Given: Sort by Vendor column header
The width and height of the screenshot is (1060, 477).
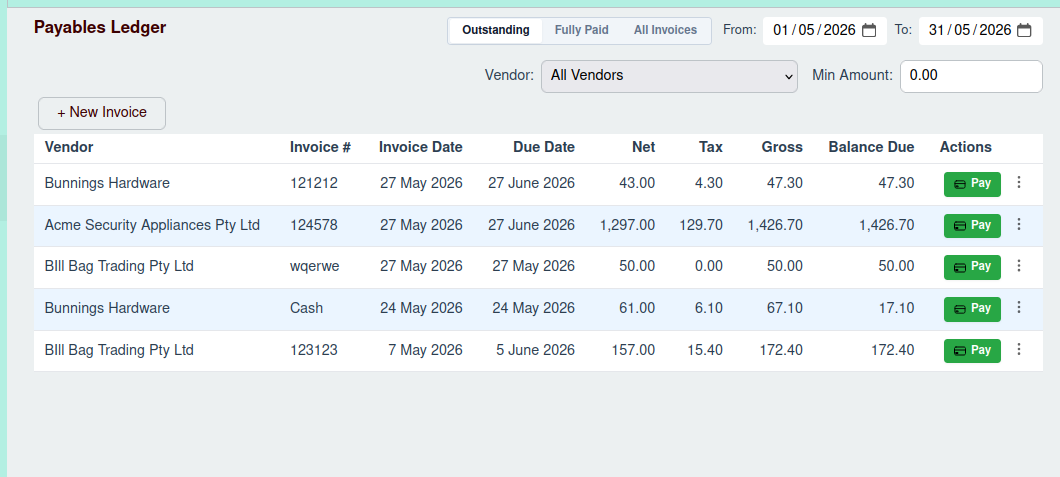Looking at the screenshot, I should tap(69, 147).
